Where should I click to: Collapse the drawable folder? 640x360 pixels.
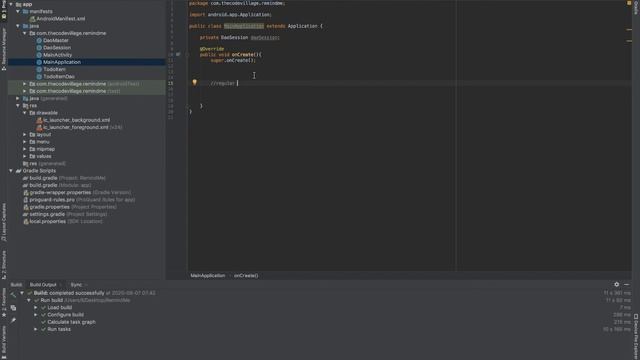tap(25, 113)
